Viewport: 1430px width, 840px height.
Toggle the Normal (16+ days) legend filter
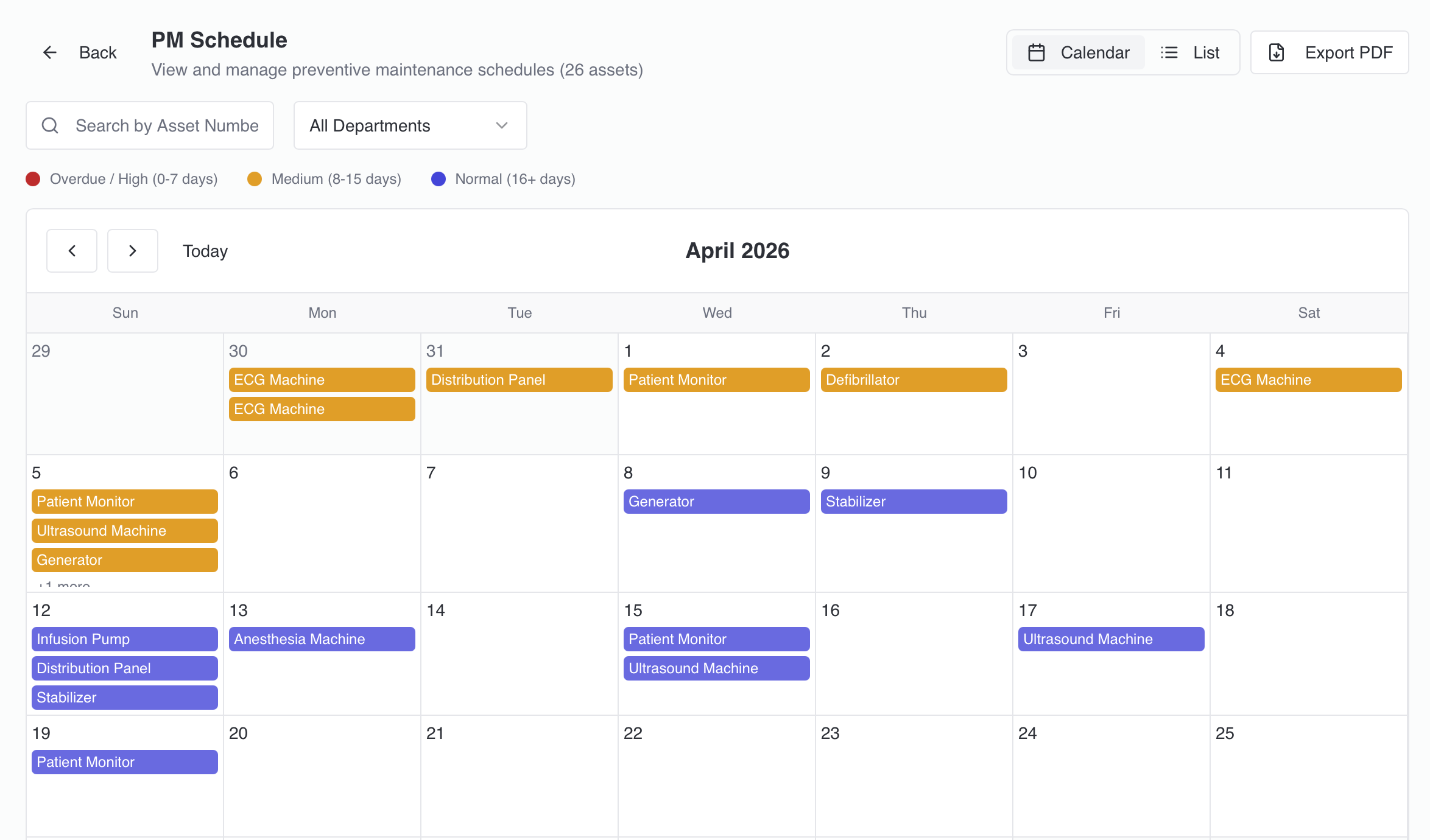(439, 179)
